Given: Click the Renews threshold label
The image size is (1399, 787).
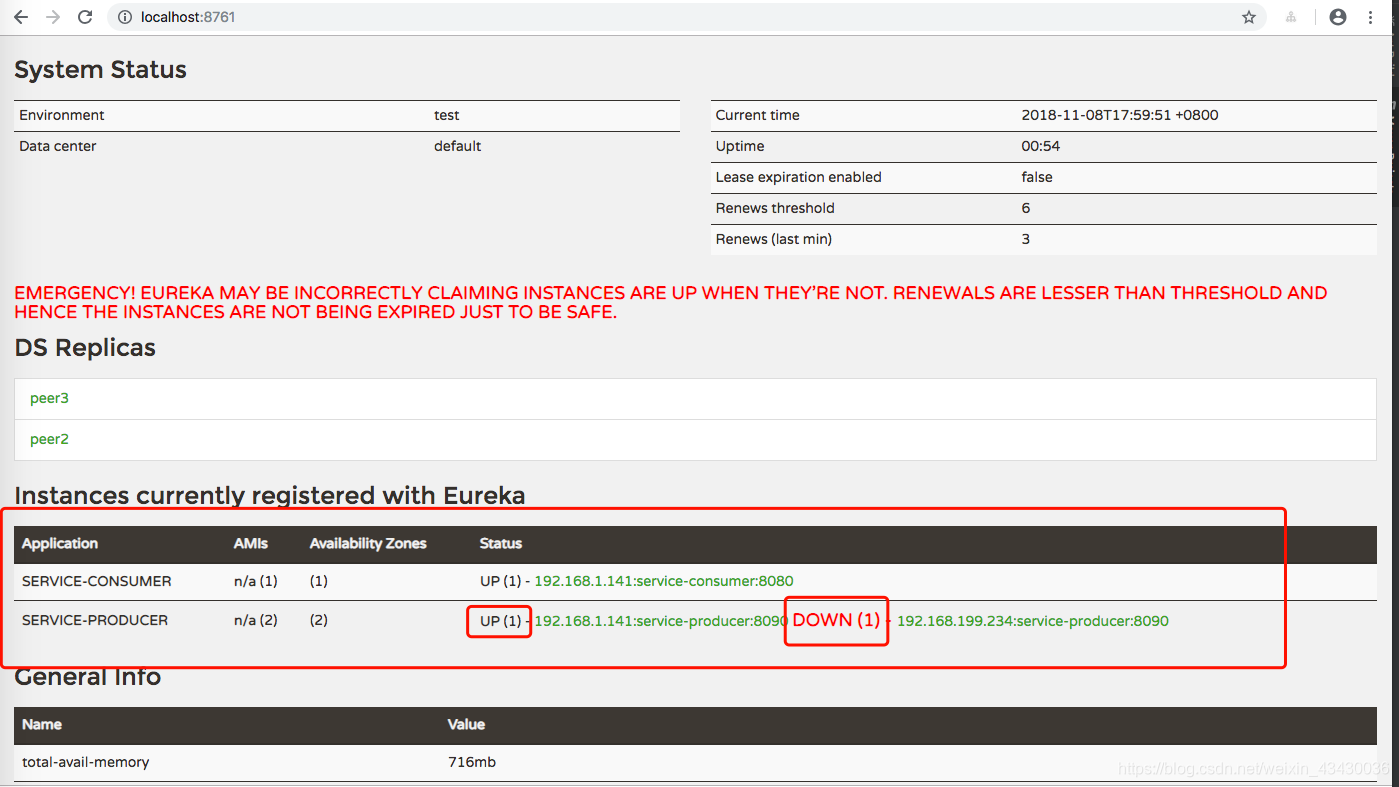Looking at the screenshot, I should (x=775, y=208).
